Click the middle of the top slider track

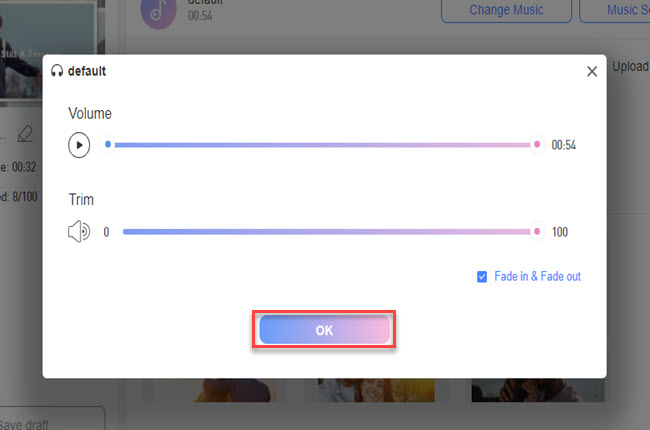click(x=322, y=145)
